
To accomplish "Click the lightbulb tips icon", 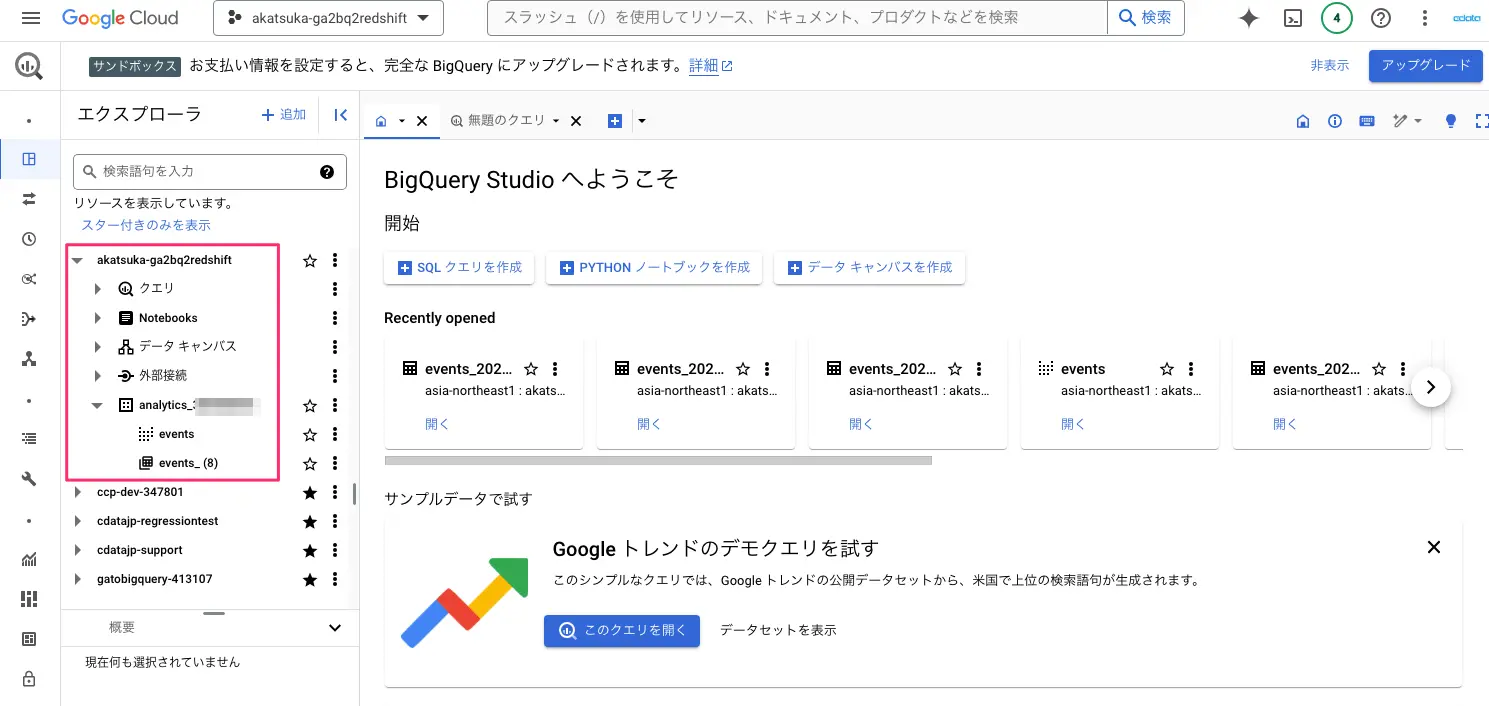I will (1451, 121).
